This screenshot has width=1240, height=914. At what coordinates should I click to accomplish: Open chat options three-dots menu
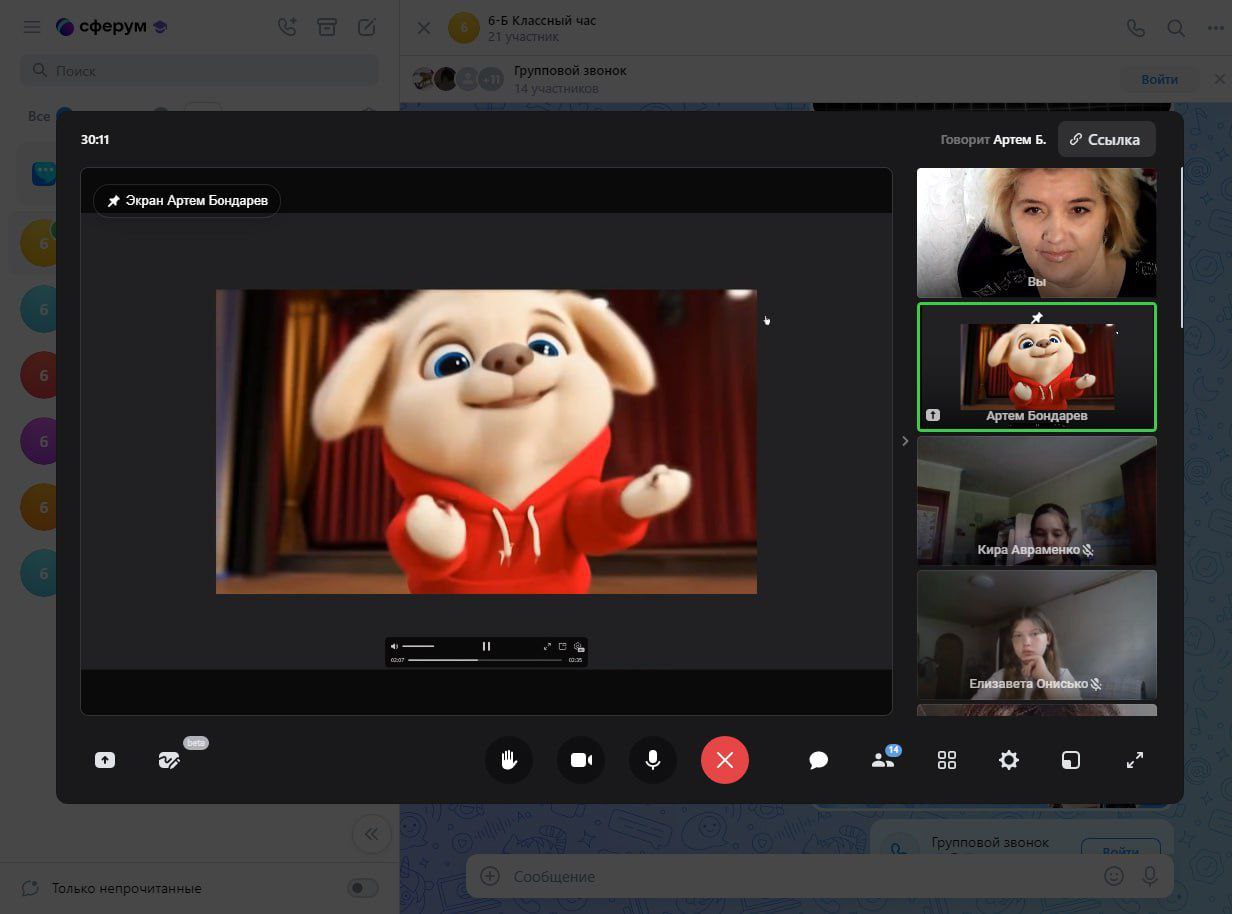(x=1216, y=28)
